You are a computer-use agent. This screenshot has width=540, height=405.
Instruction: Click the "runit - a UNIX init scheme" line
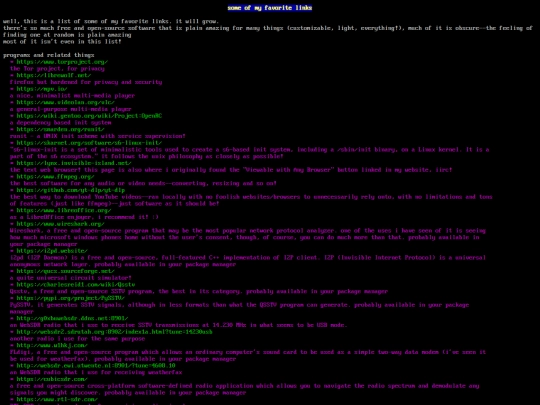point(97,136)
